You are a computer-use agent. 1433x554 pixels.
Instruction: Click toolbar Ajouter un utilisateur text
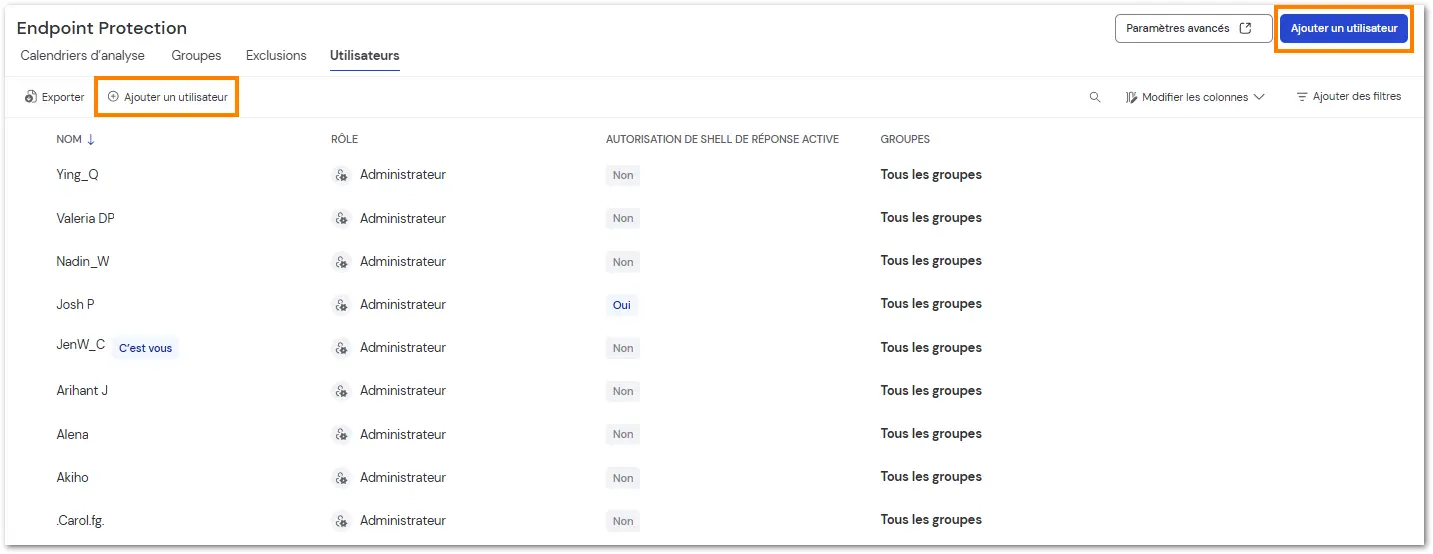click(176, 97)
